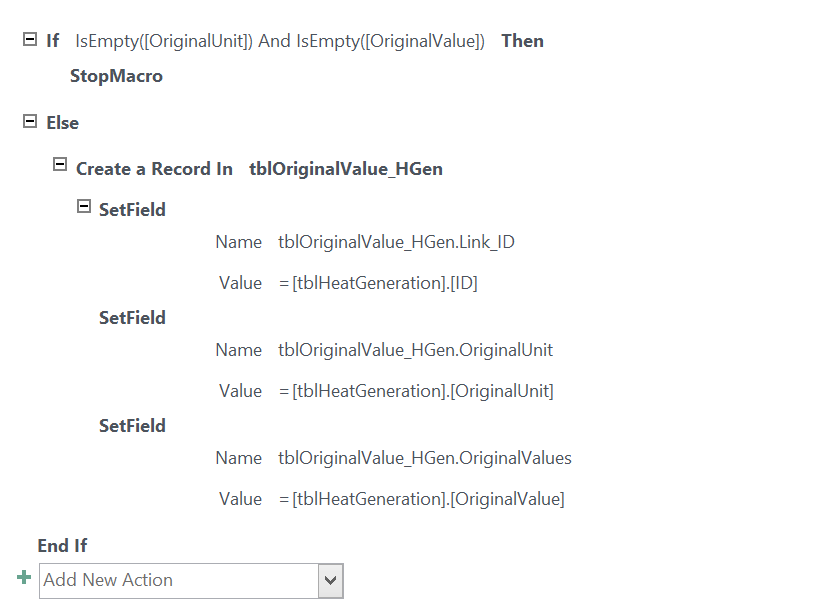Select the Then keyword of the If block

point(522,41)
